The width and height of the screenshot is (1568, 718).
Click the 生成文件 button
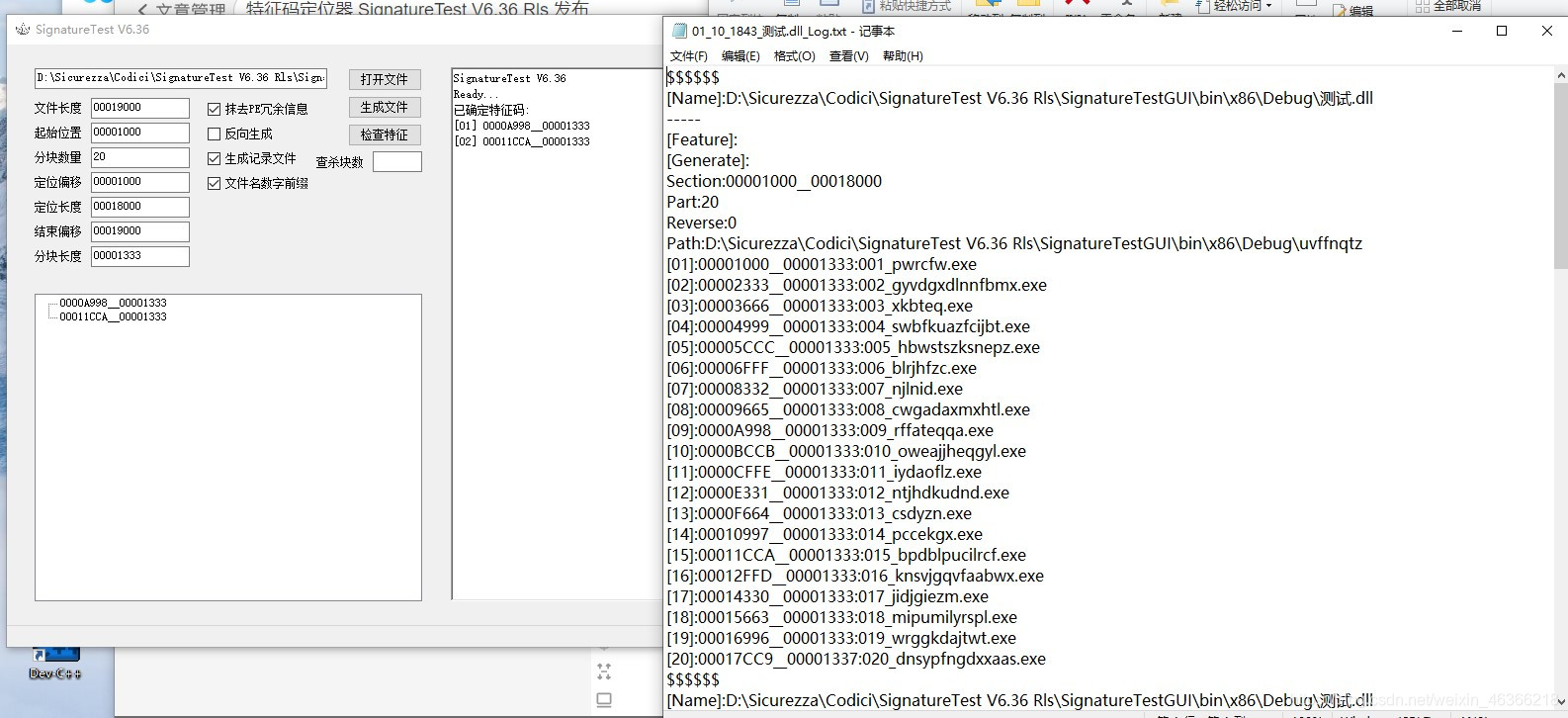click(385, 107)
